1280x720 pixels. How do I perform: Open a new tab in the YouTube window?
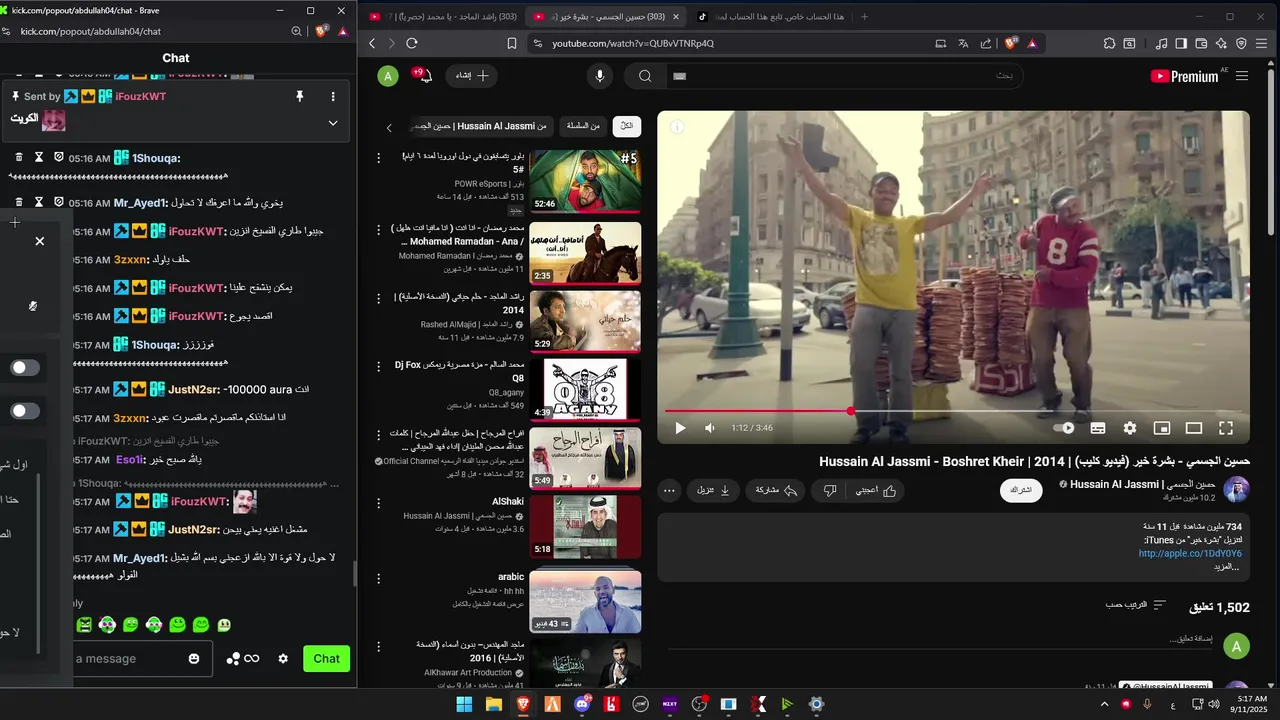864,16
